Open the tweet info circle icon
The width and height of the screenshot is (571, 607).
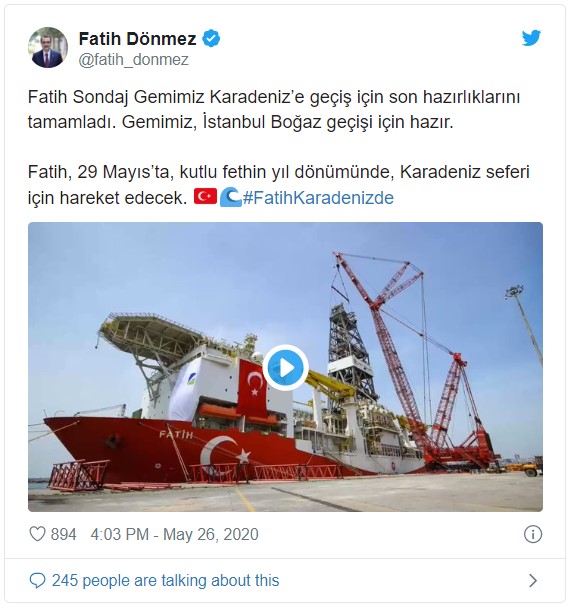coord(533,535)
